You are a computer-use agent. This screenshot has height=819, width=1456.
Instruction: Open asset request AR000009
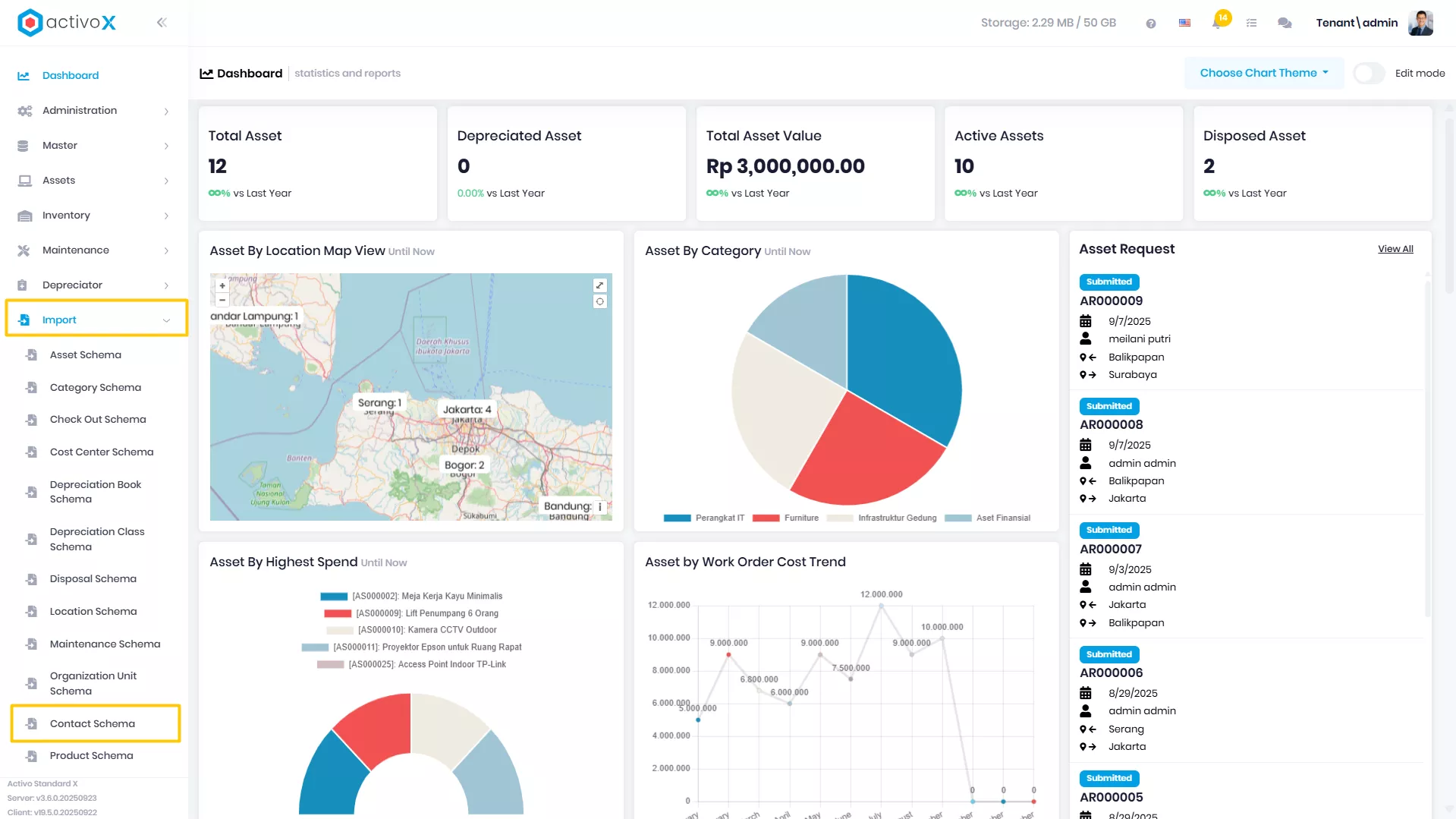point(1111,301)
